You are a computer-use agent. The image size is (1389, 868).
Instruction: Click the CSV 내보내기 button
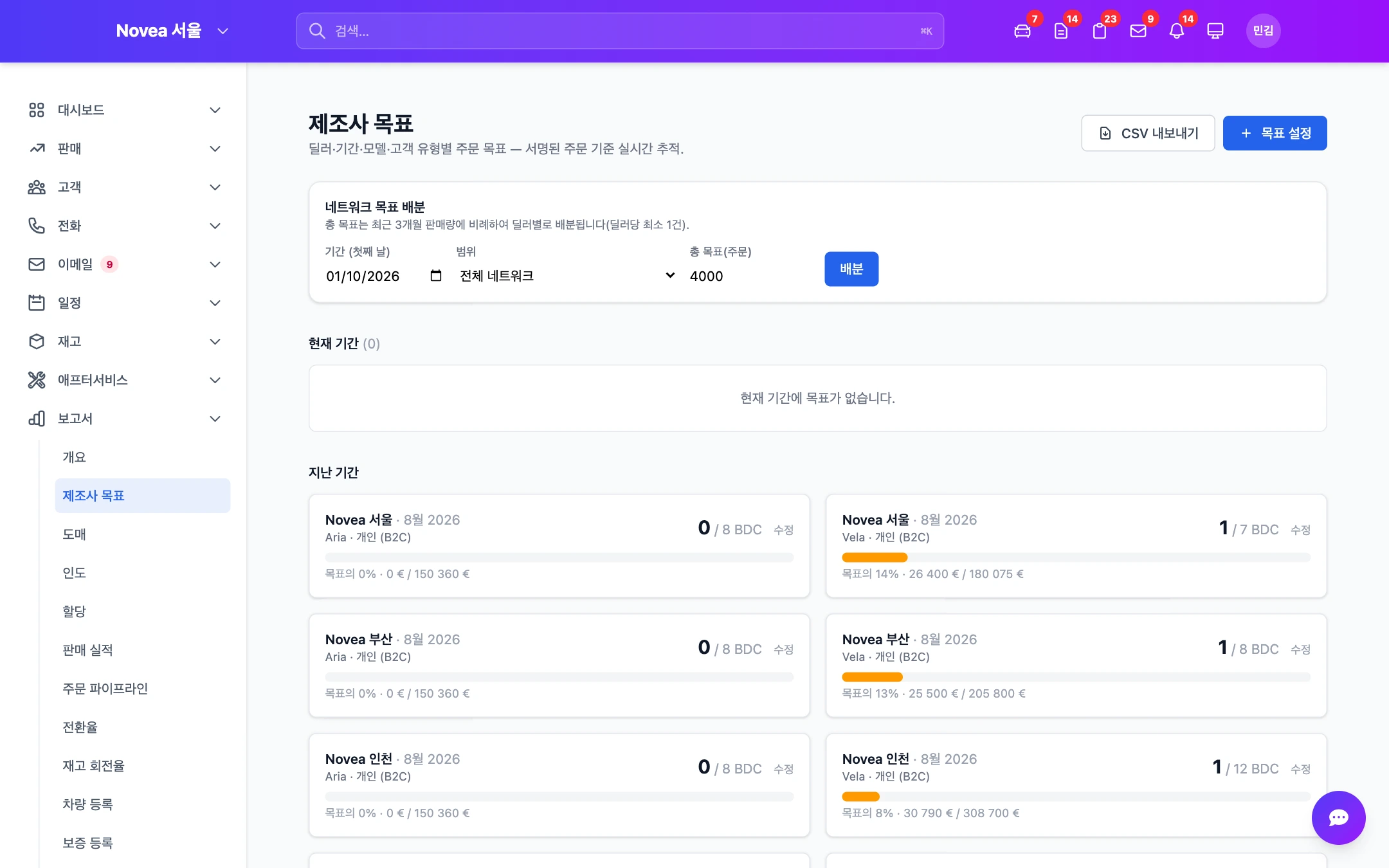point(1148,133)
